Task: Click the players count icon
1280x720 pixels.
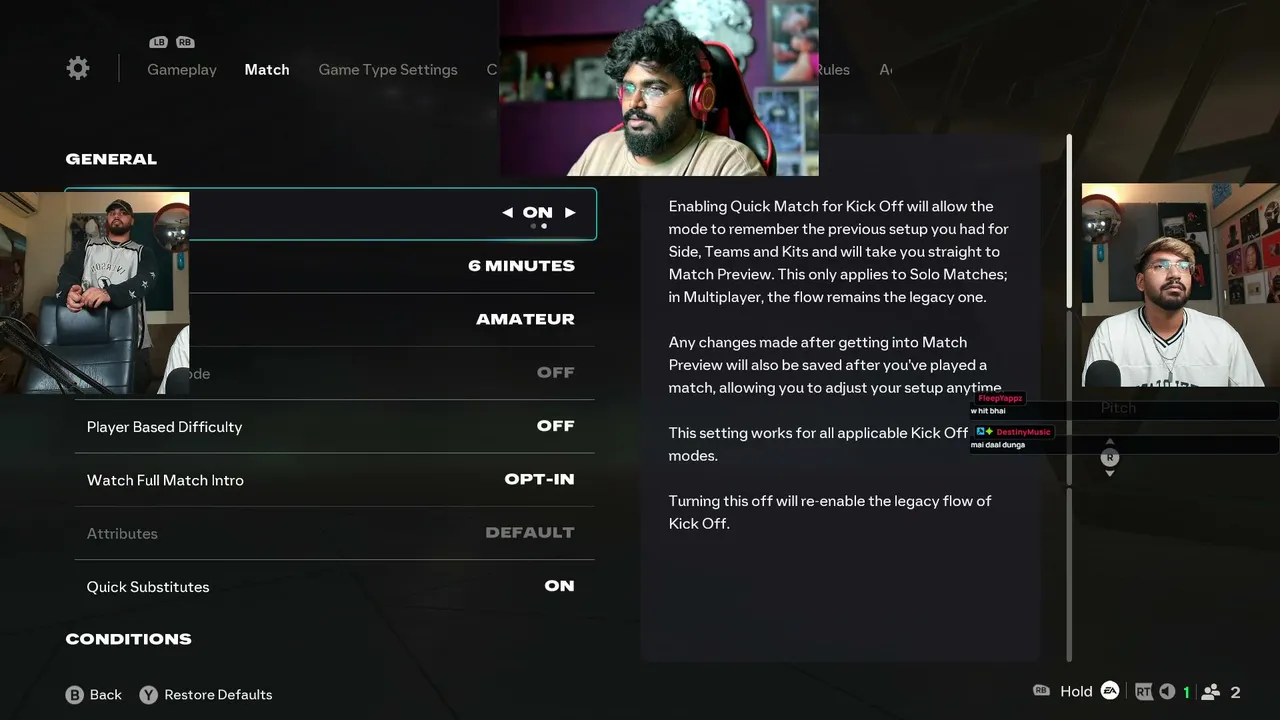Action: (x=1210, y=692)
